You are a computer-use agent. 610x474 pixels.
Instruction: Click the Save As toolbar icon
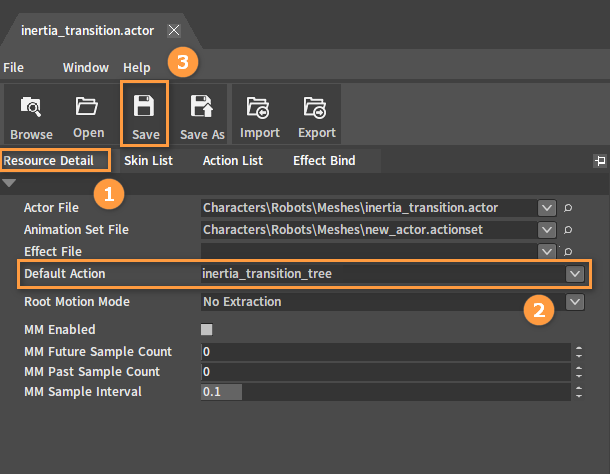pos(202,106)
